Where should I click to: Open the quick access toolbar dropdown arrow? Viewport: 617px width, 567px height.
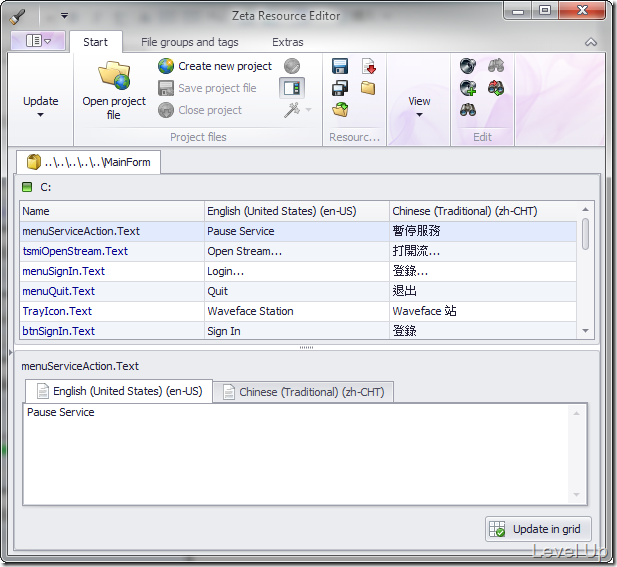65,16
